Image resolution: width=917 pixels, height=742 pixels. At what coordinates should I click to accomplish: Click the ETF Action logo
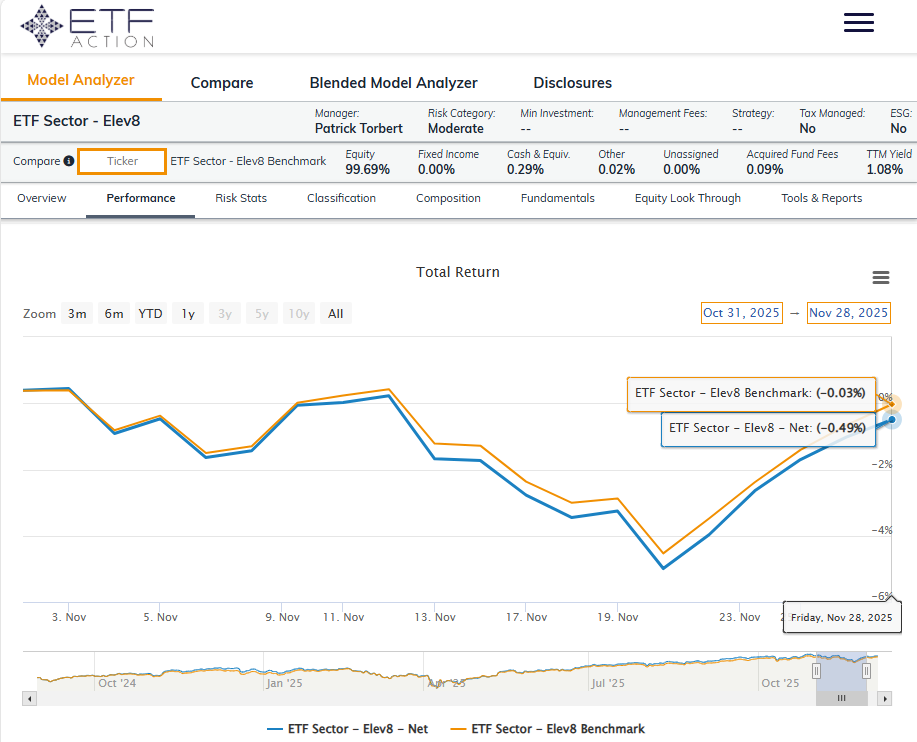click(x=88, y=27)
